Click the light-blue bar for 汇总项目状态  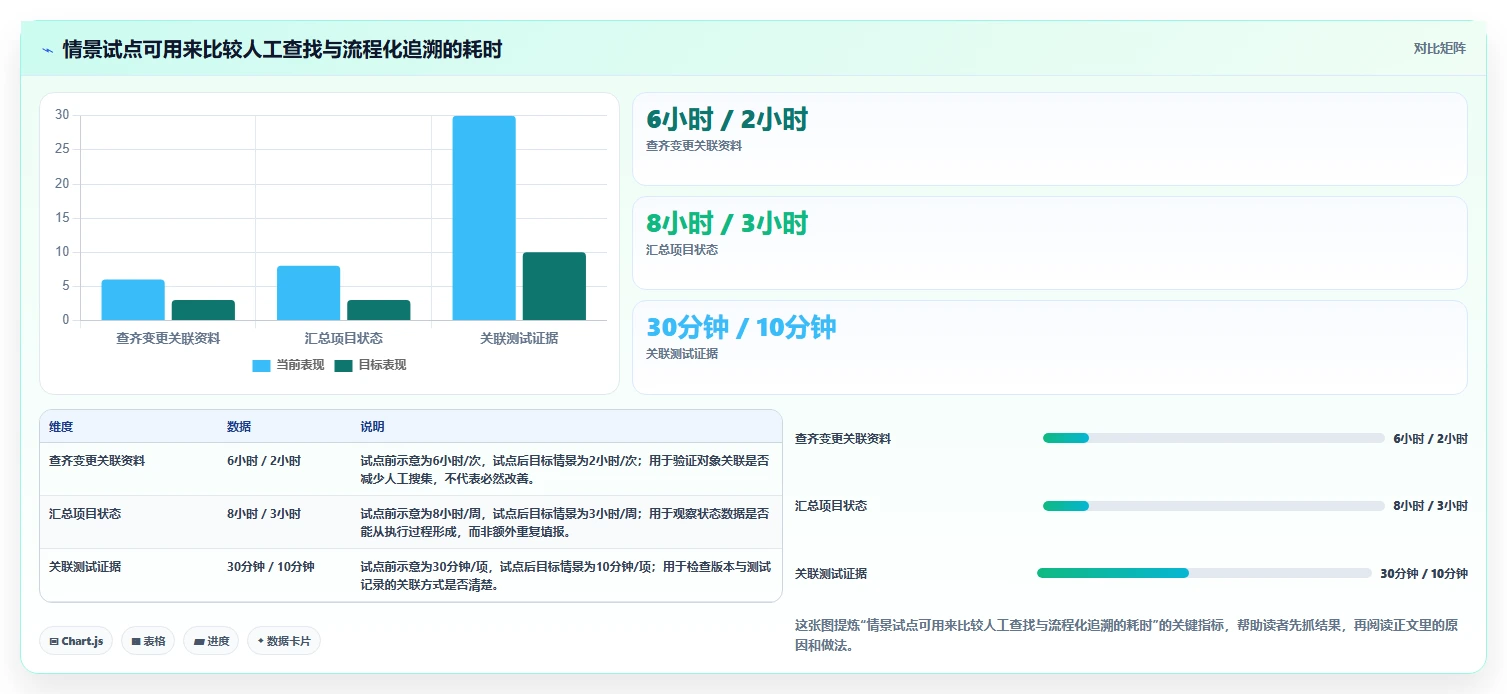pyautogui.click(x=308, y=293)
